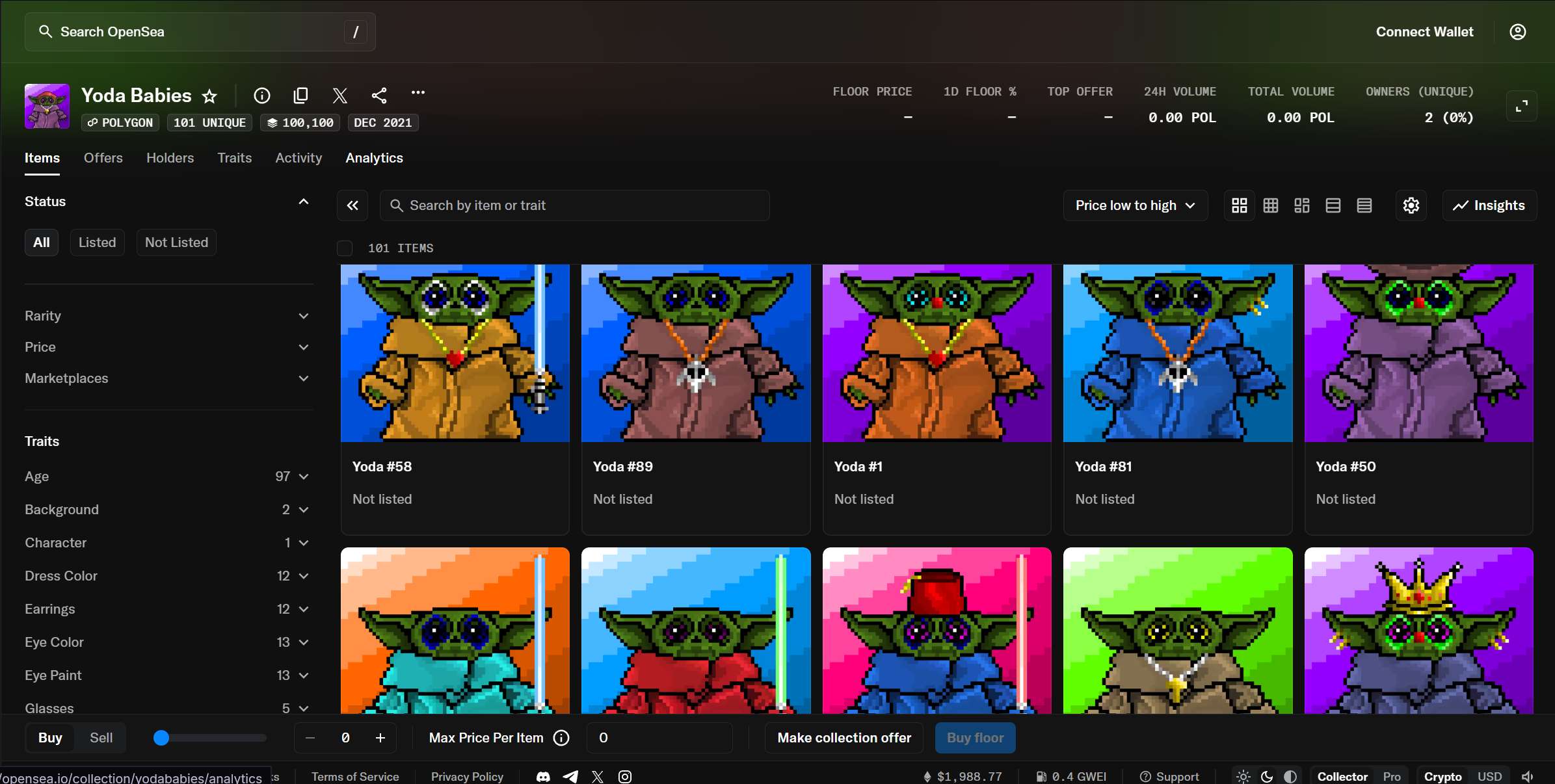Screen dimensions: 1555x784
Task: Select all items checkbox
Action: [x=345, y=248]
